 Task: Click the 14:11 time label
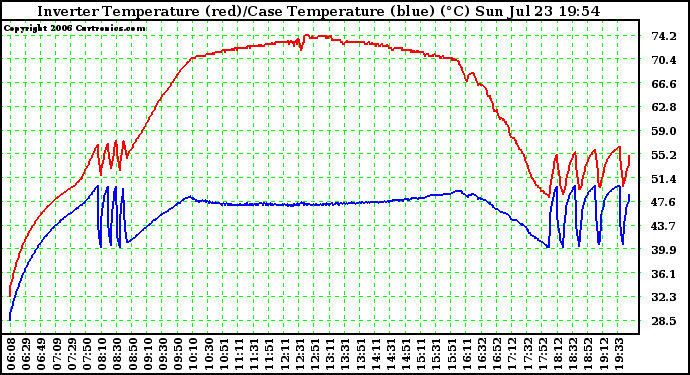[x=376, y=354]
